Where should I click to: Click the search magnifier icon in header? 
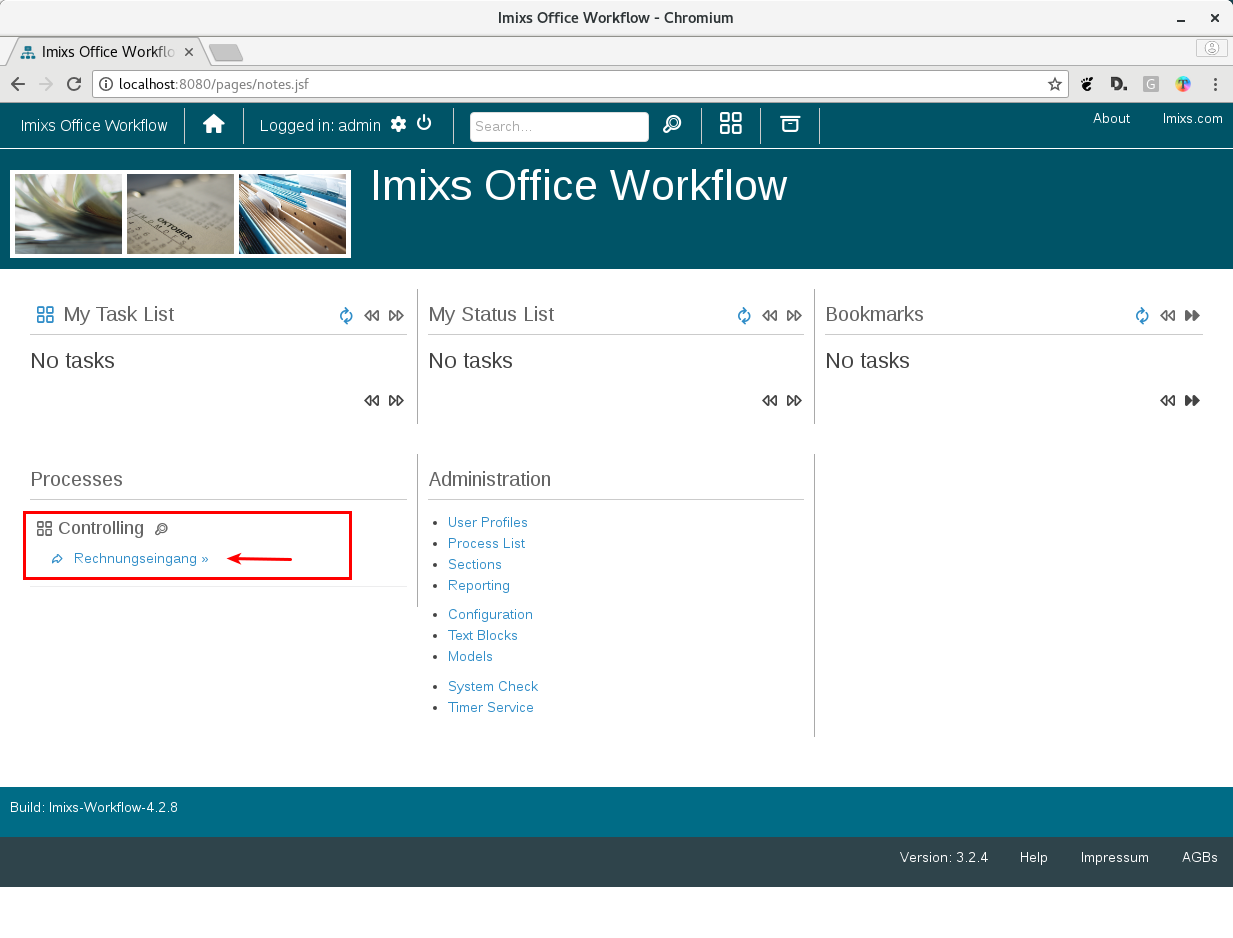click(672, 125)
